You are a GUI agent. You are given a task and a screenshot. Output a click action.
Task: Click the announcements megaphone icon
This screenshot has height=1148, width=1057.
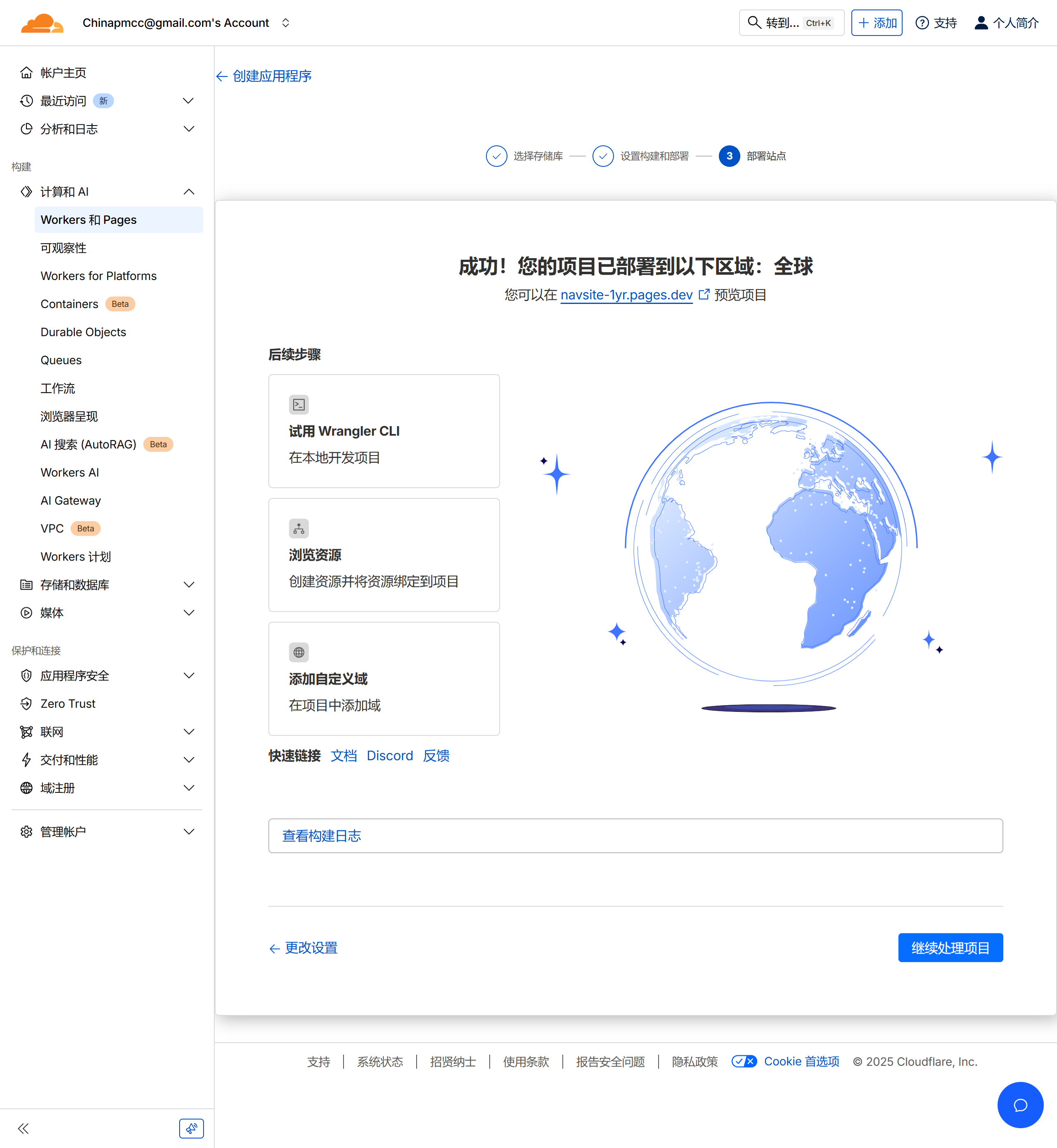click(191, 1128)
